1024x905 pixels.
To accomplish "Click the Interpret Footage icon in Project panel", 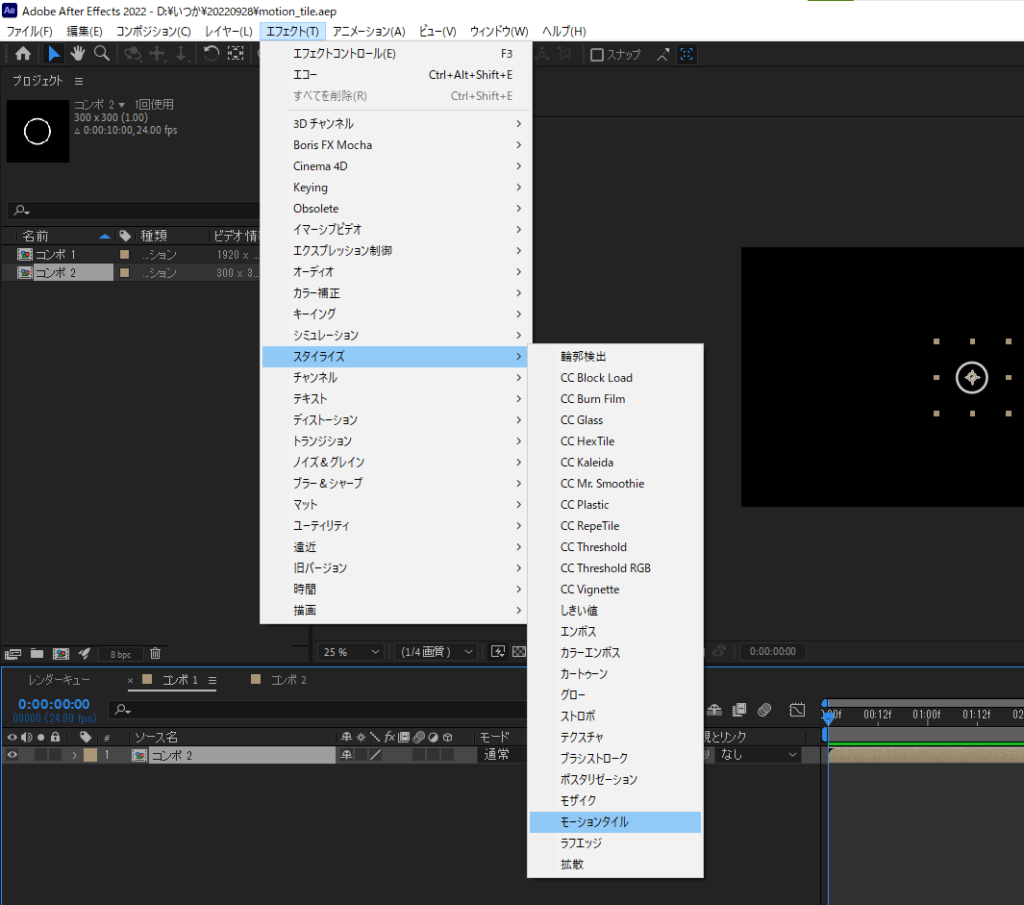I will pos(13,654).
